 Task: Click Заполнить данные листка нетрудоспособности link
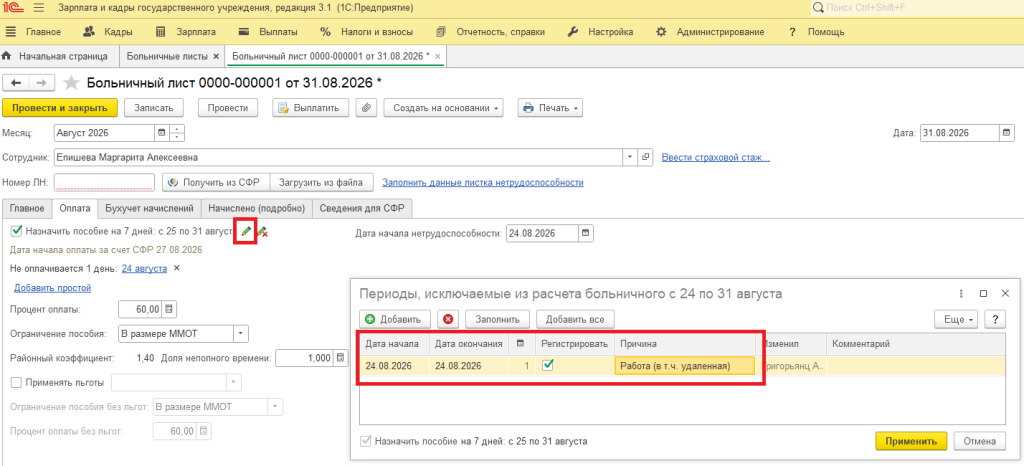click(483, 182)
